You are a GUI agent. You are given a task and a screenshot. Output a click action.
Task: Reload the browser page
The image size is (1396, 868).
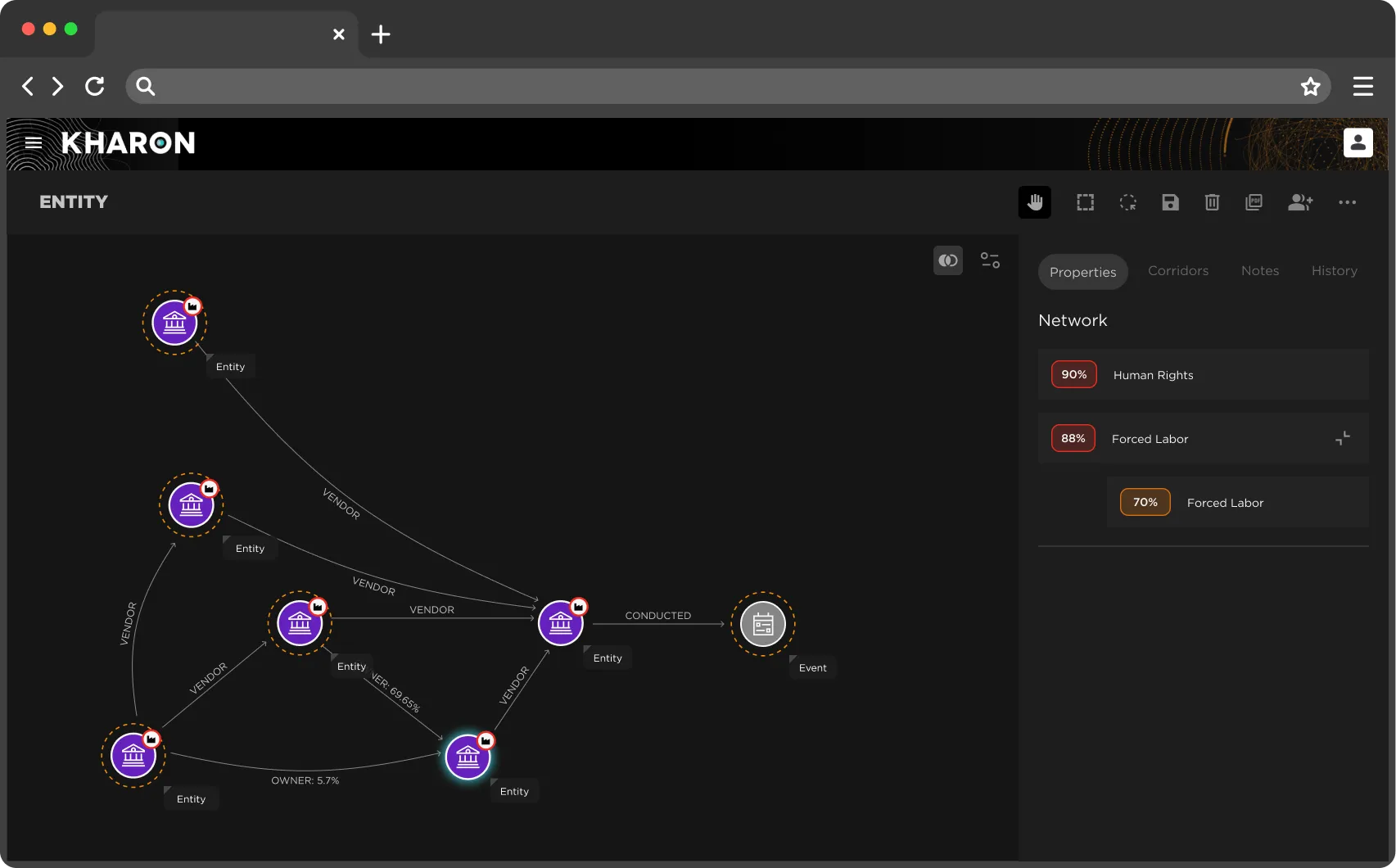coord(95,86)
